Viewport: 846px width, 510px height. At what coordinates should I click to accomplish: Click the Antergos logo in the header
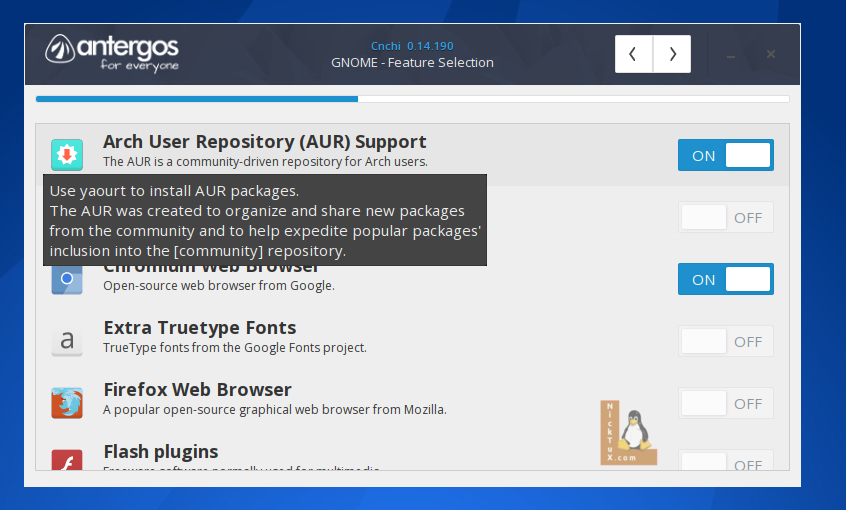111,53
